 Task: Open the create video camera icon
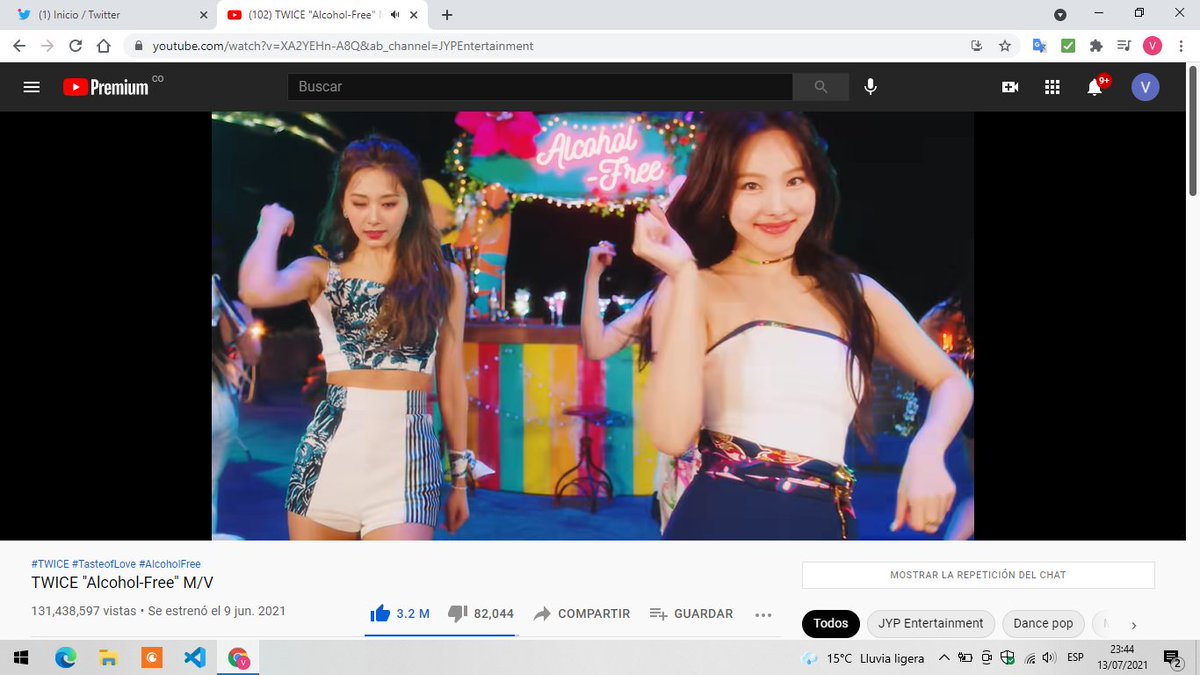[x=1010, y=87]
